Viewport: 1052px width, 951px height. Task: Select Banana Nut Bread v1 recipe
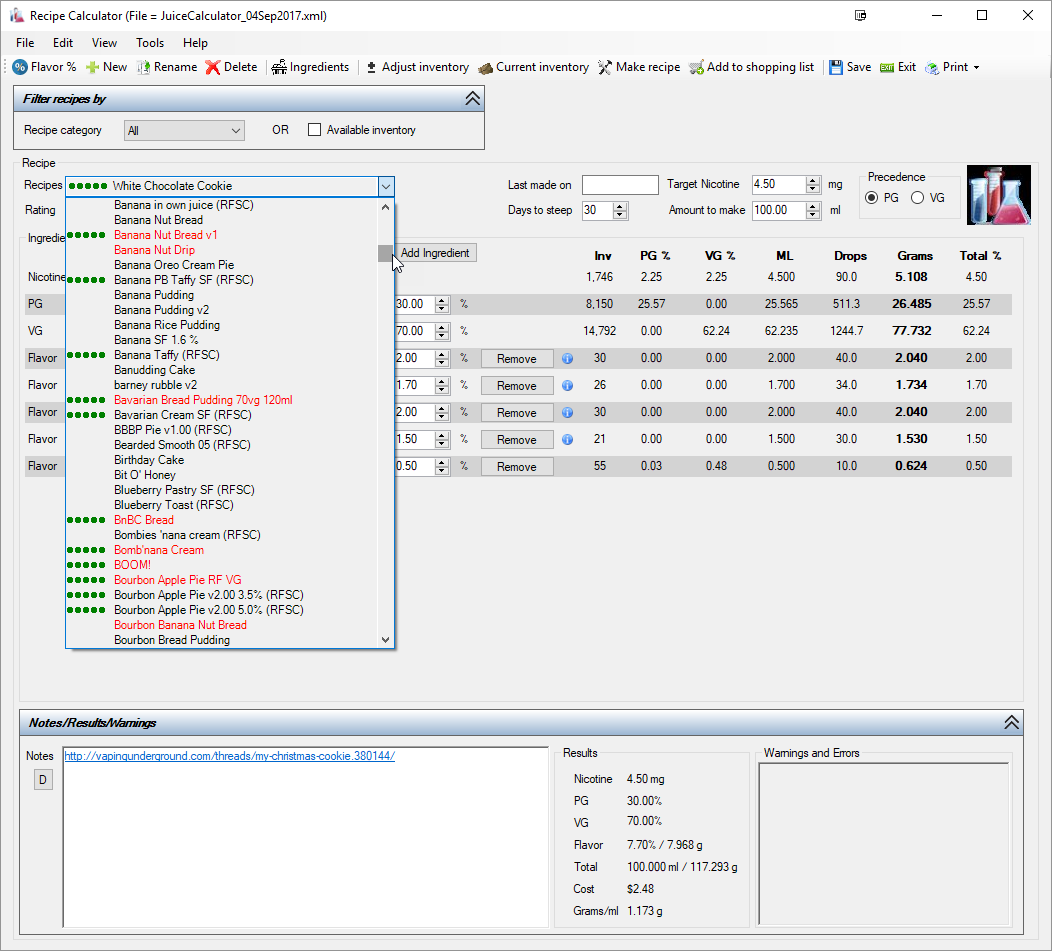coord(165,235)
